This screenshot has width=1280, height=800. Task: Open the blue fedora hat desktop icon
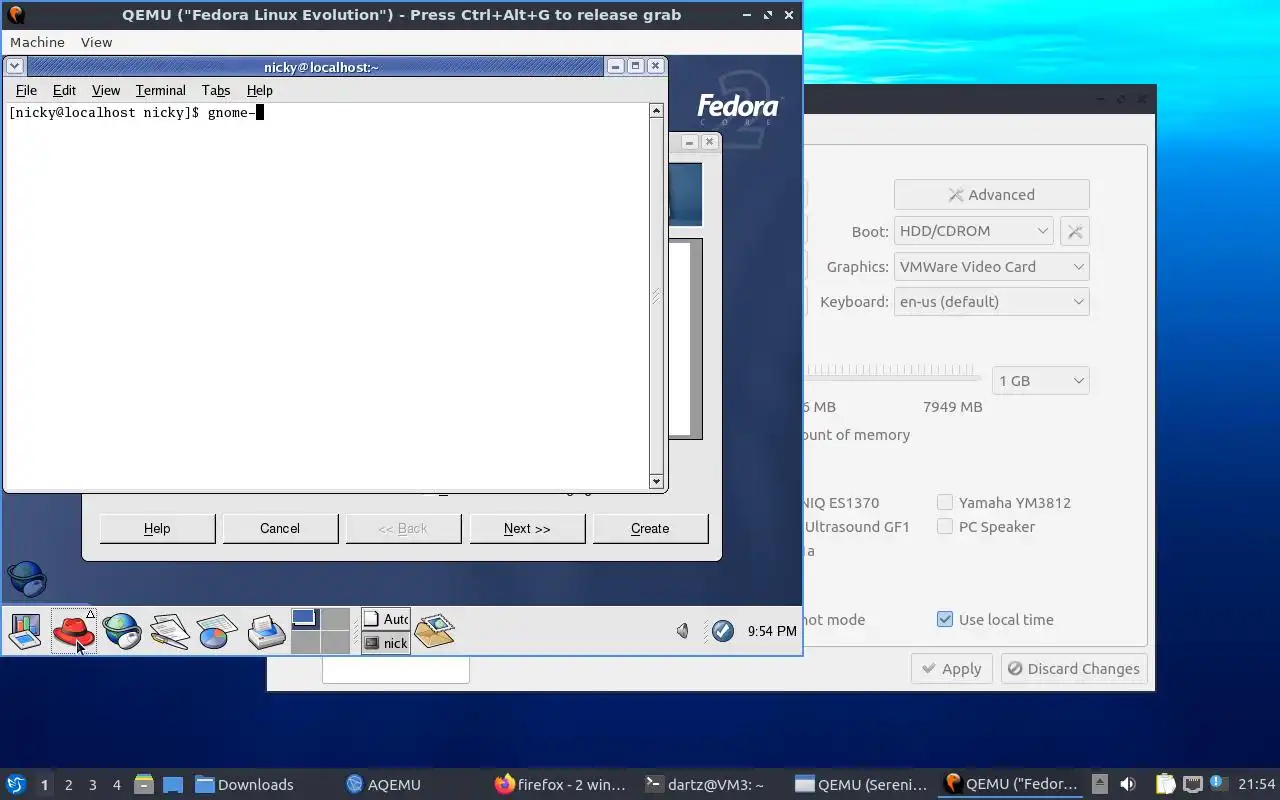point(27,579)
